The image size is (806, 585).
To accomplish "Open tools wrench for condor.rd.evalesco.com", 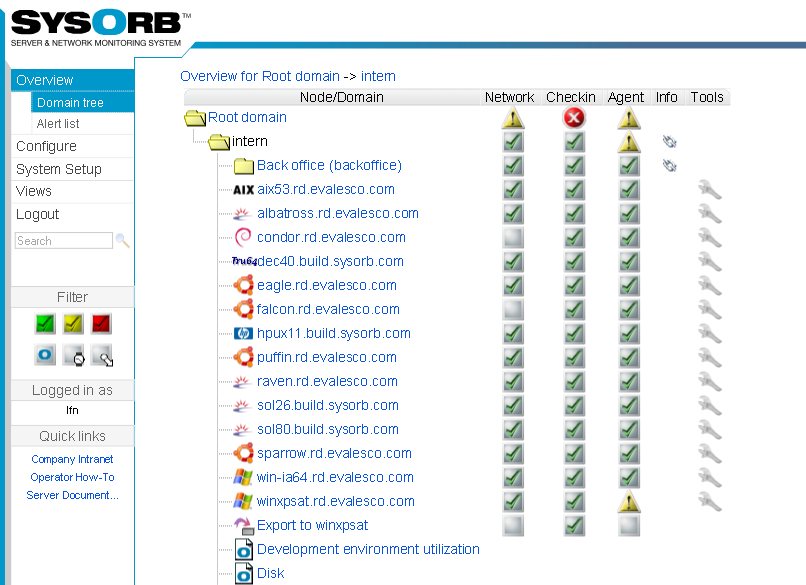I will [710, 238].
